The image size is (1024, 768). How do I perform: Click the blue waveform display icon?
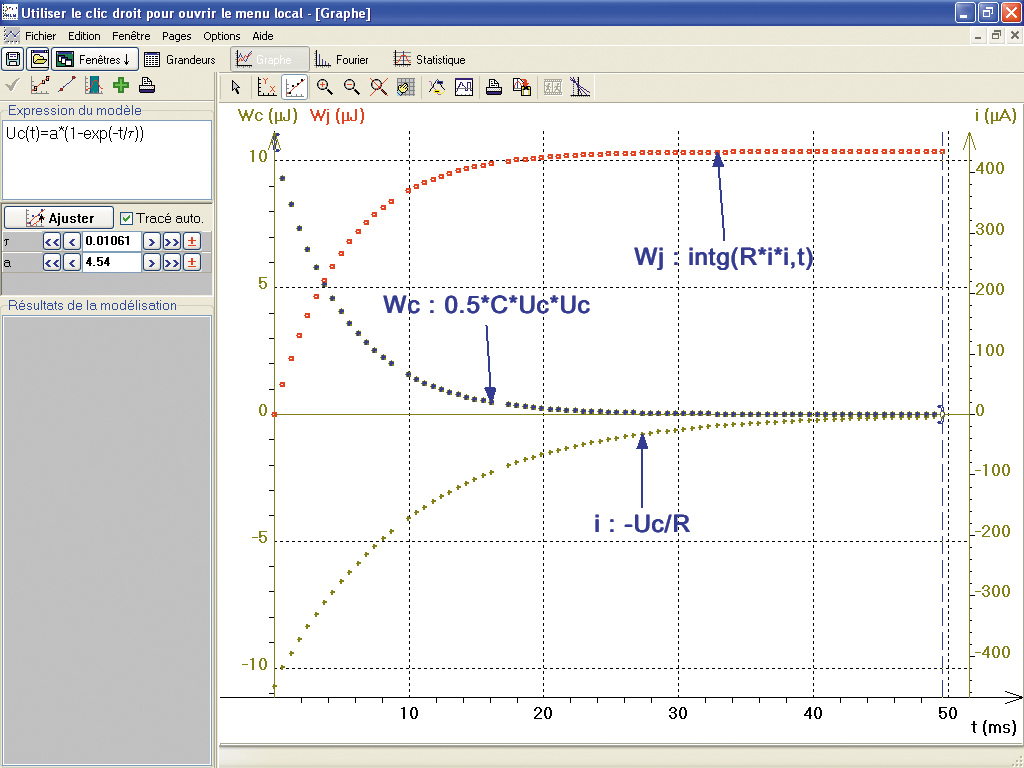point(464,87)
